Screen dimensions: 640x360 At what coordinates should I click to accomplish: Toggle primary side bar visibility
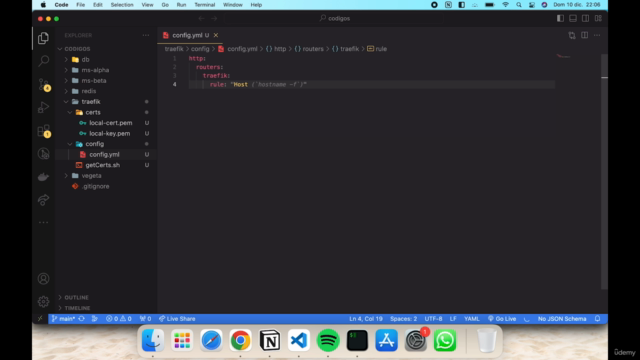[x=560, y=18]
